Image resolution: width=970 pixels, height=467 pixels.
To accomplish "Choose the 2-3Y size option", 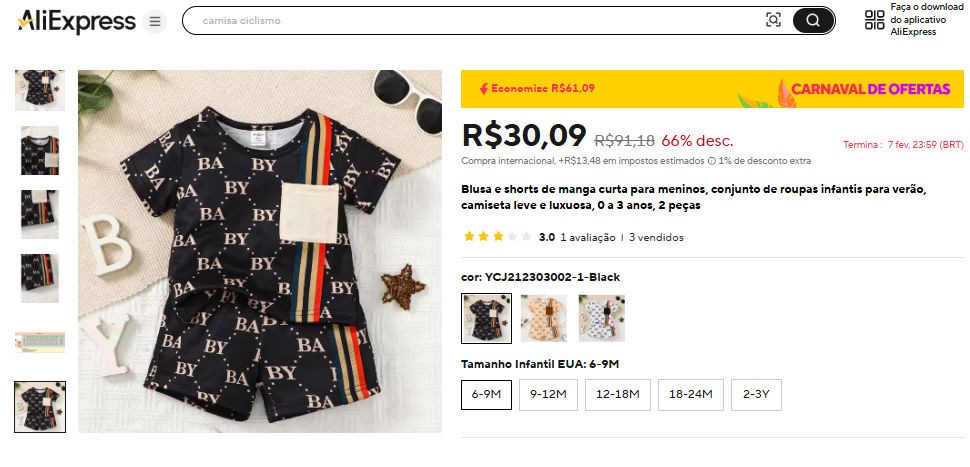I will [x=756, y=394].
